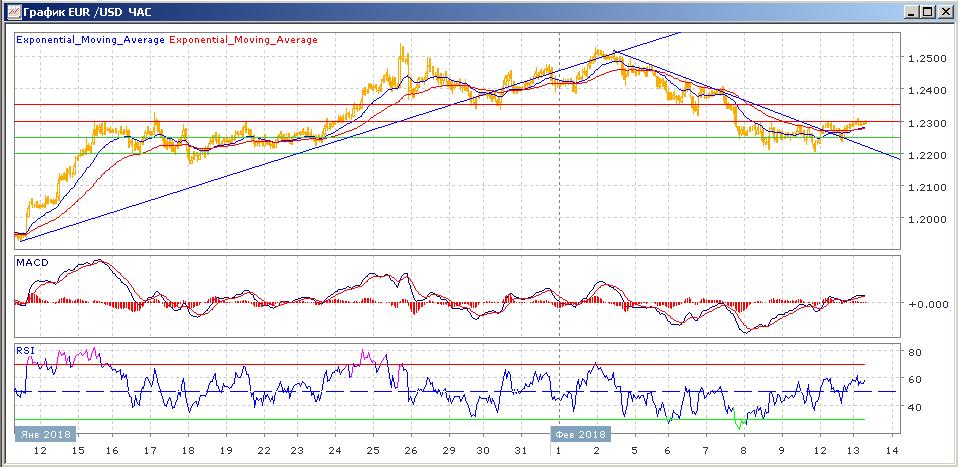This screenshot has height=467, width=958.
Task: Click date label 31 on time axis
Action: [x=520, y=451]
